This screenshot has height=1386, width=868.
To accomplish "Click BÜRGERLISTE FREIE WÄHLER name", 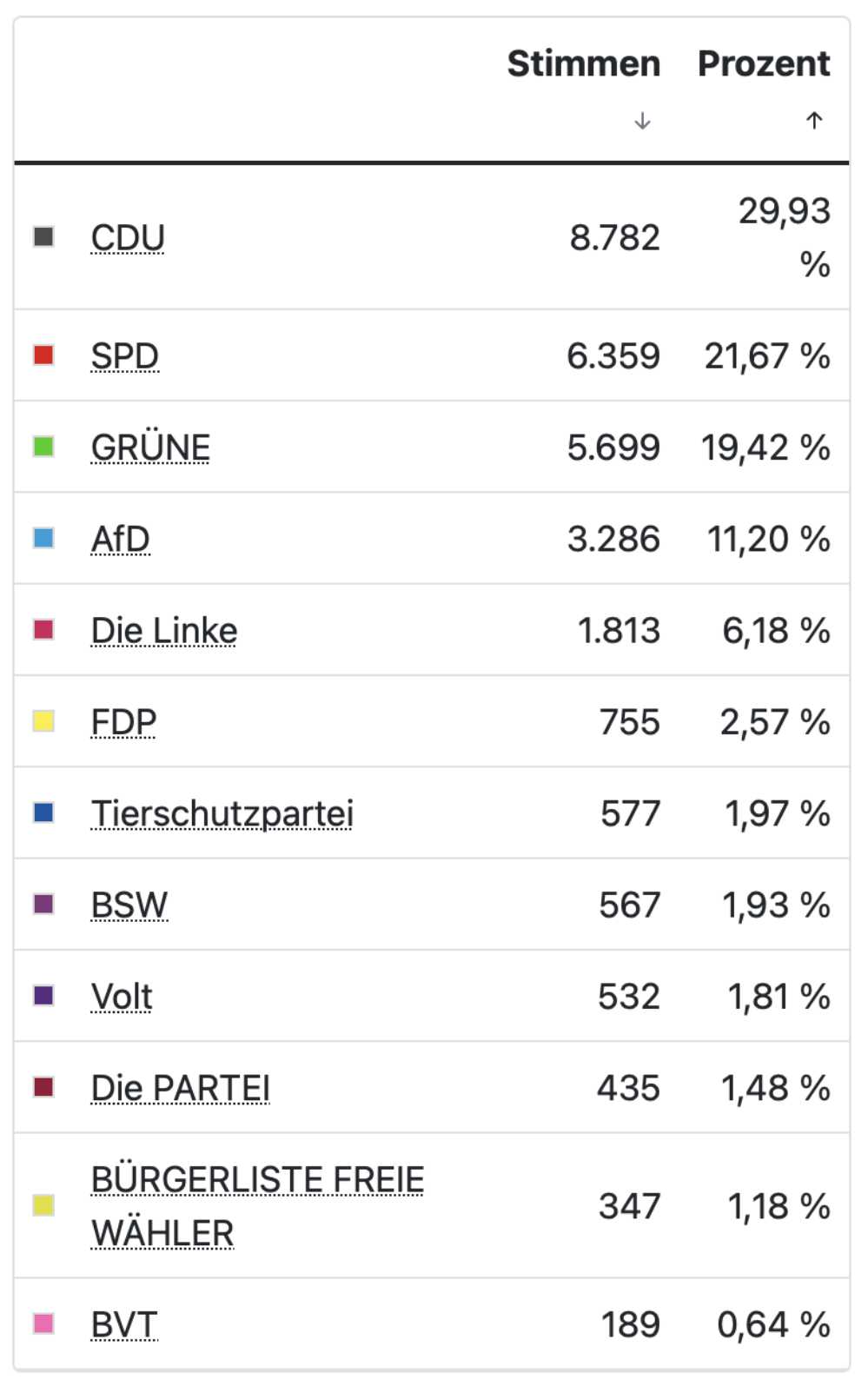I will 258,1206.
